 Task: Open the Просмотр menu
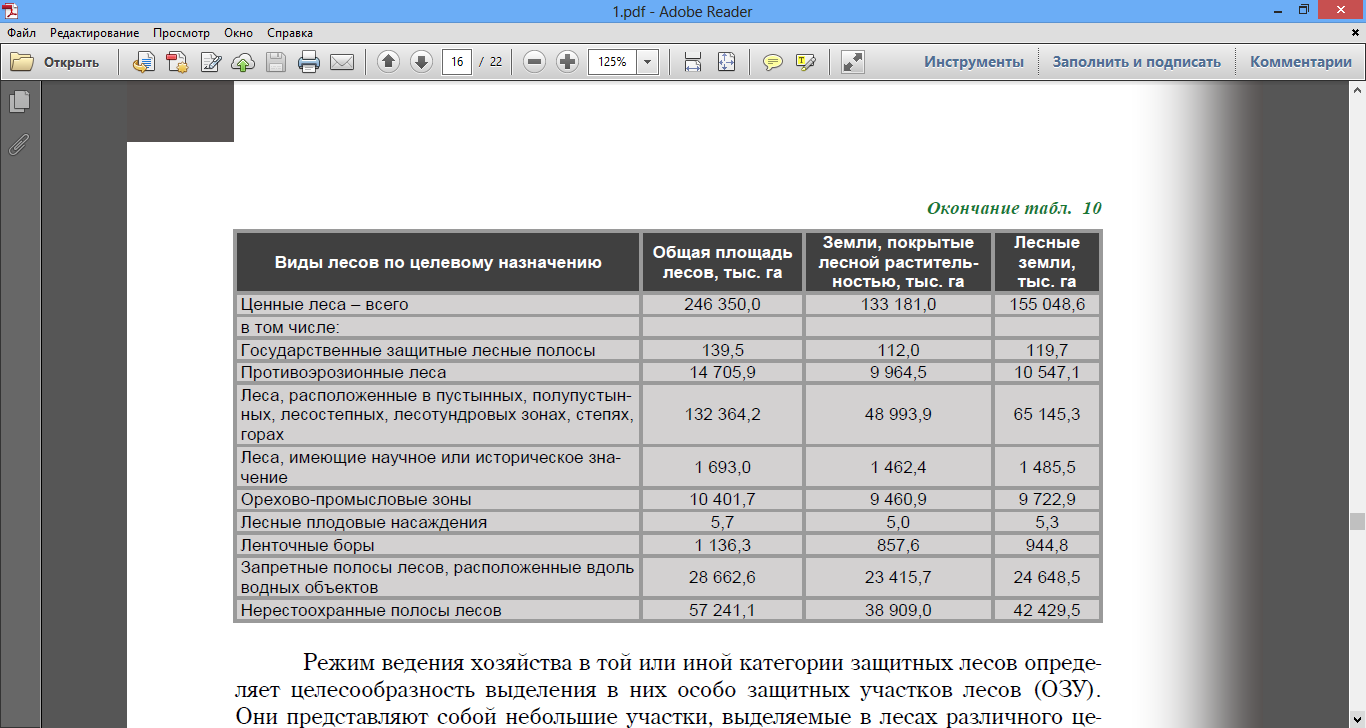(182, 33)
